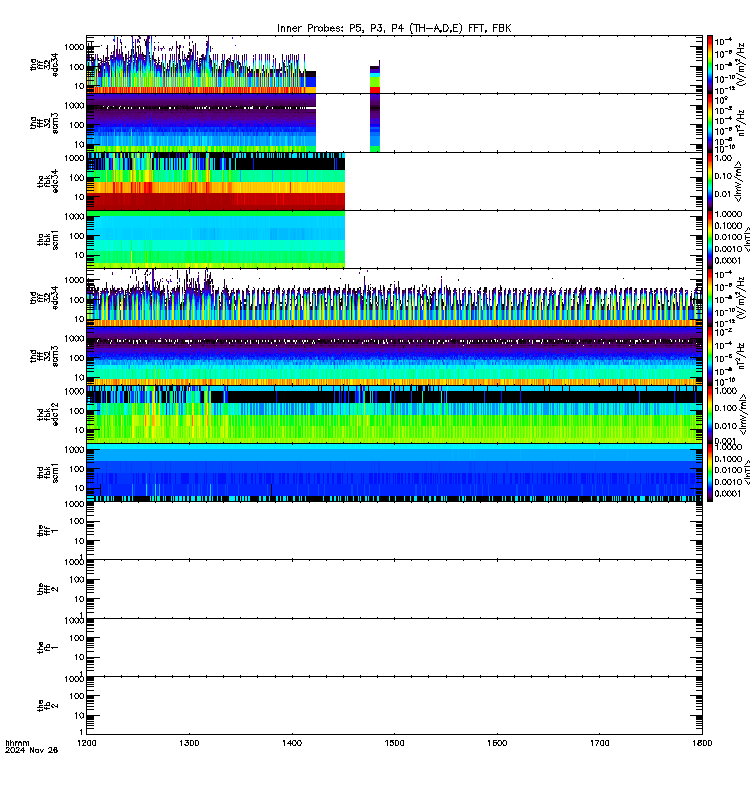Click the isolated tha edc34 data block before 1500
Screen dimensions: 750x800
click(x=375, y=77)
